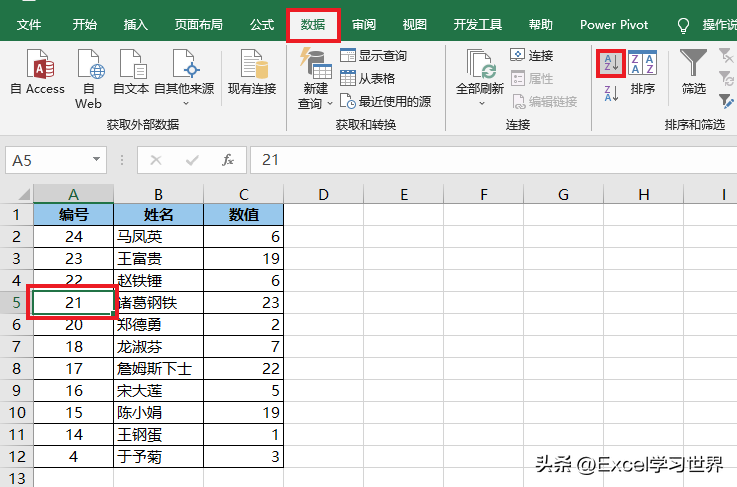Open the Page Layout tab
This screenshot has height=487, width=737.
click(x=198, y=24)
